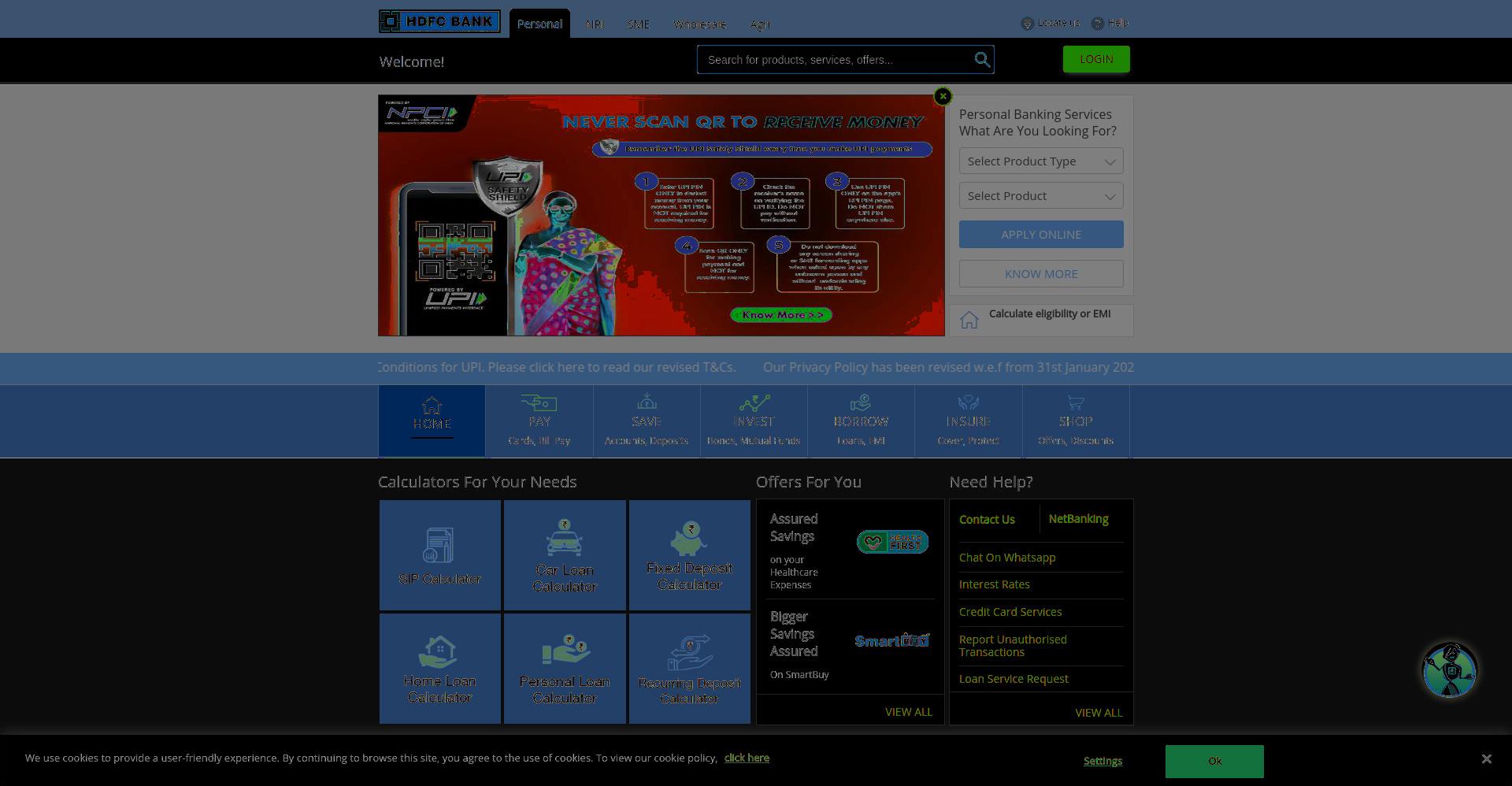Click the search magnifier icon
The image size is (1512, 786).
click(x=982, y=60)
